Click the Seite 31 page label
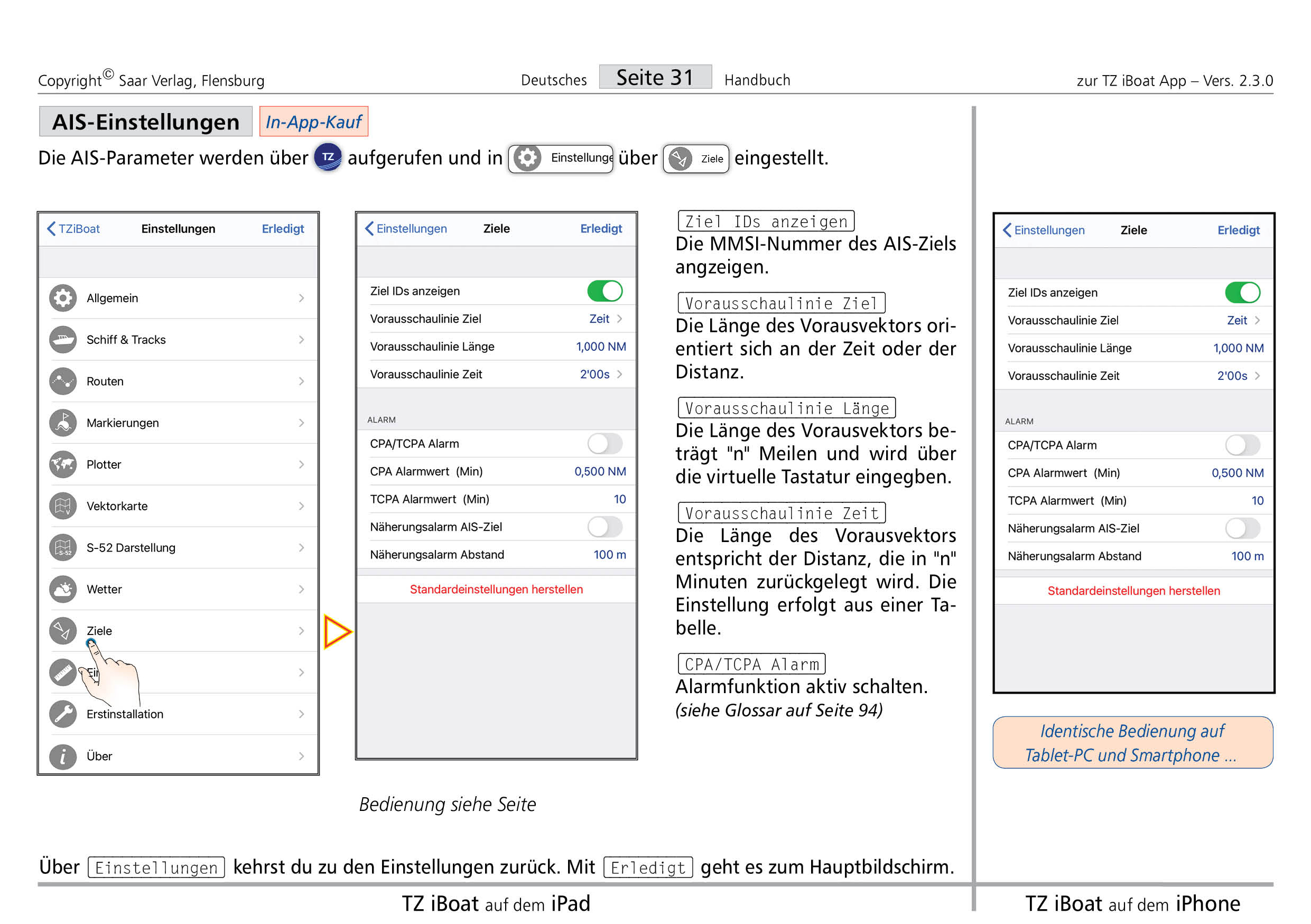This screenshot has width=1311, height=924. tap(655, 77)
